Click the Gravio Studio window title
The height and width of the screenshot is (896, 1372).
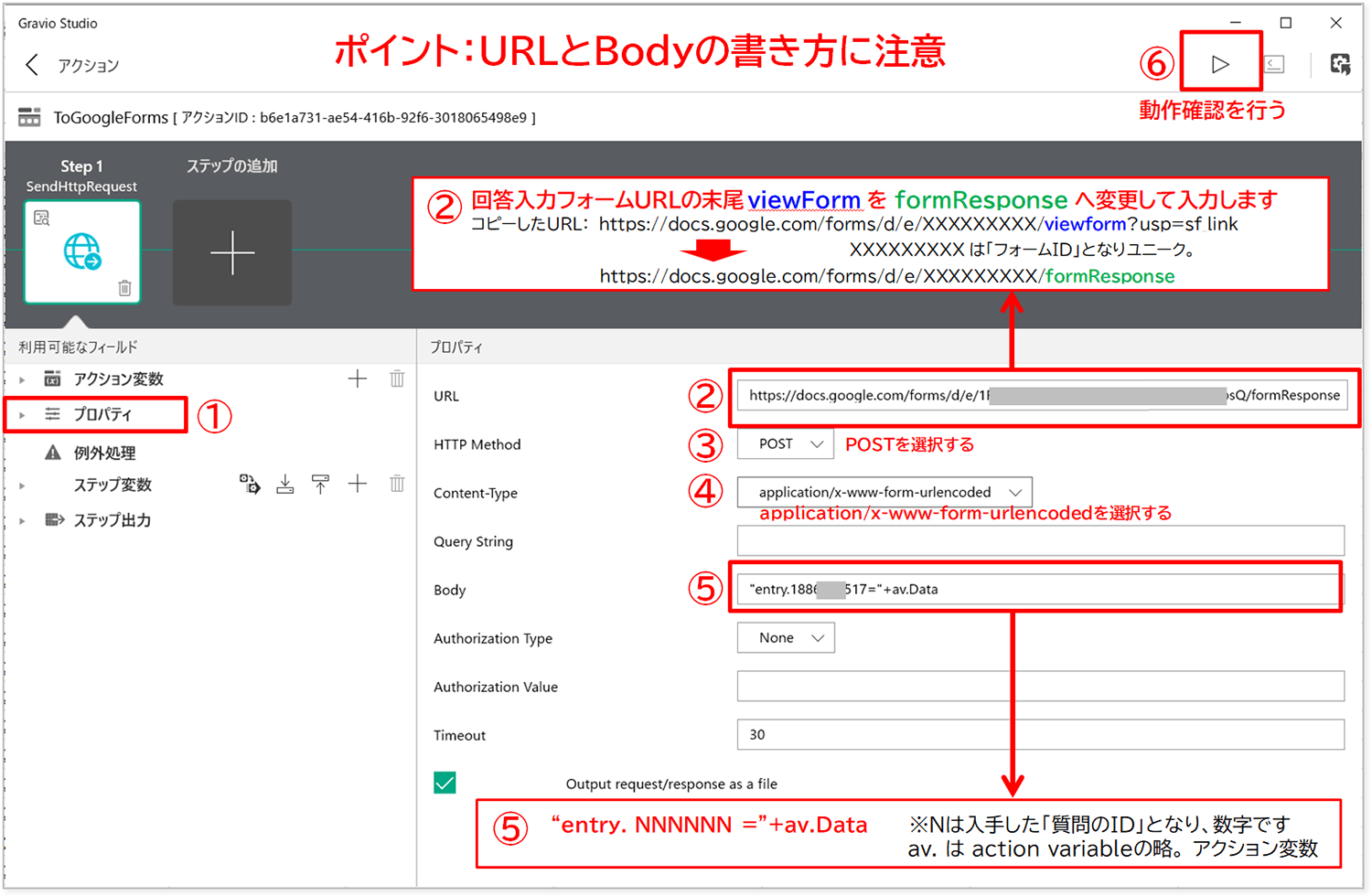pos(58,23)
